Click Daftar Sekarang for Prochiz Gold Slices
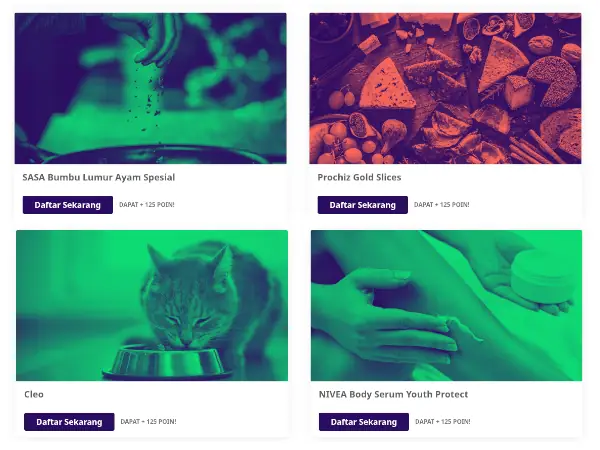 (362, 205)
